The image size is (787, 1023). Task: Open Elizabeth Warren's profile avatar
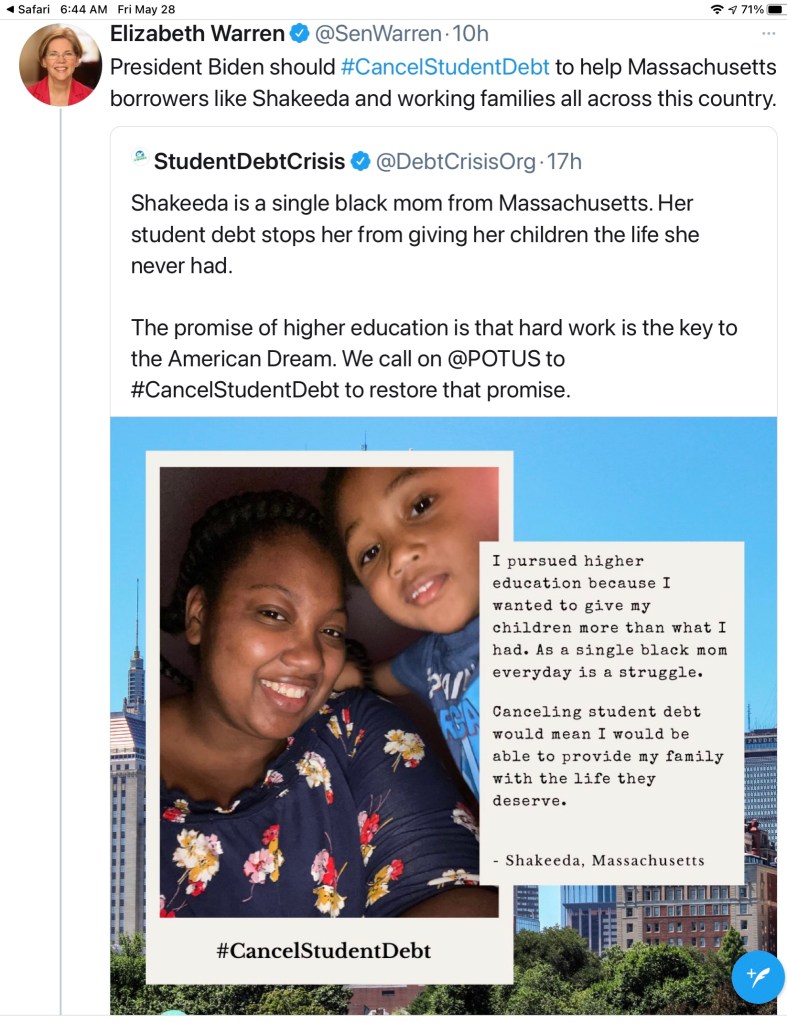click(x=59, y=64)
